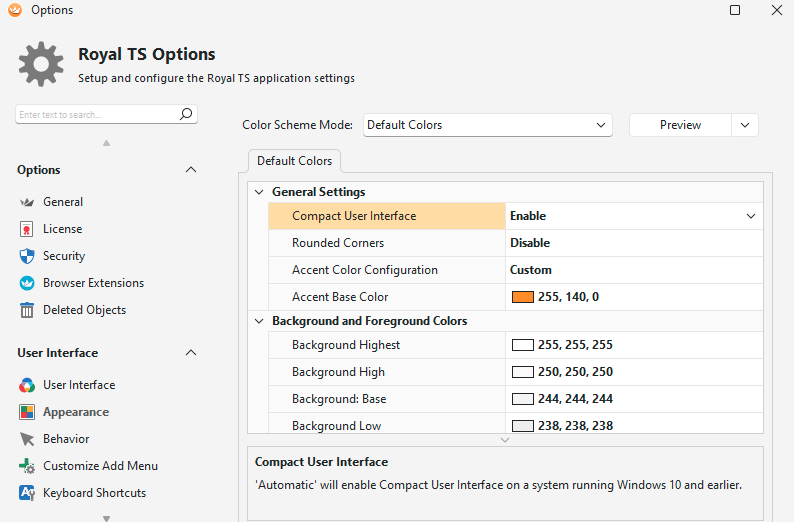Screen dimensions: 794x522
Task: Open Compact User Interface Enable dropdown
Action: pyautogui.click(x=751, y=216)
